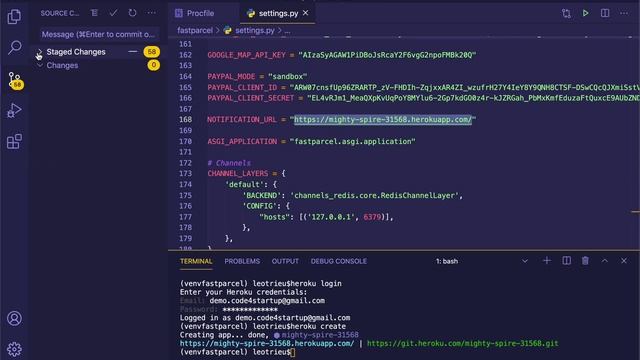Open the Extensions view

pos(14,141)
